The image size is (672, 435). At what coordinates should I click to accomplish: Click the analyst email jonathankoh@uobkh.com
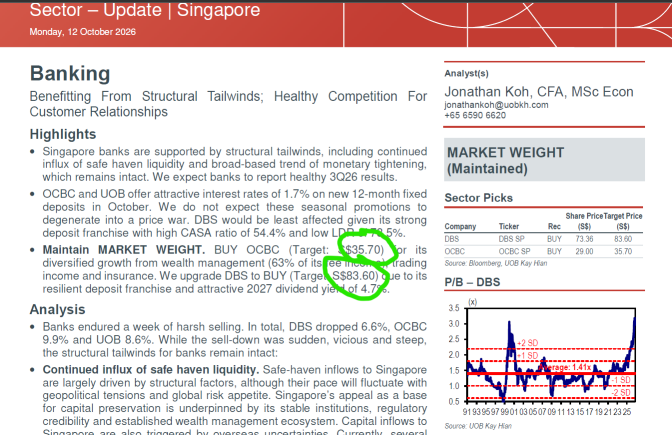[496, 105]
